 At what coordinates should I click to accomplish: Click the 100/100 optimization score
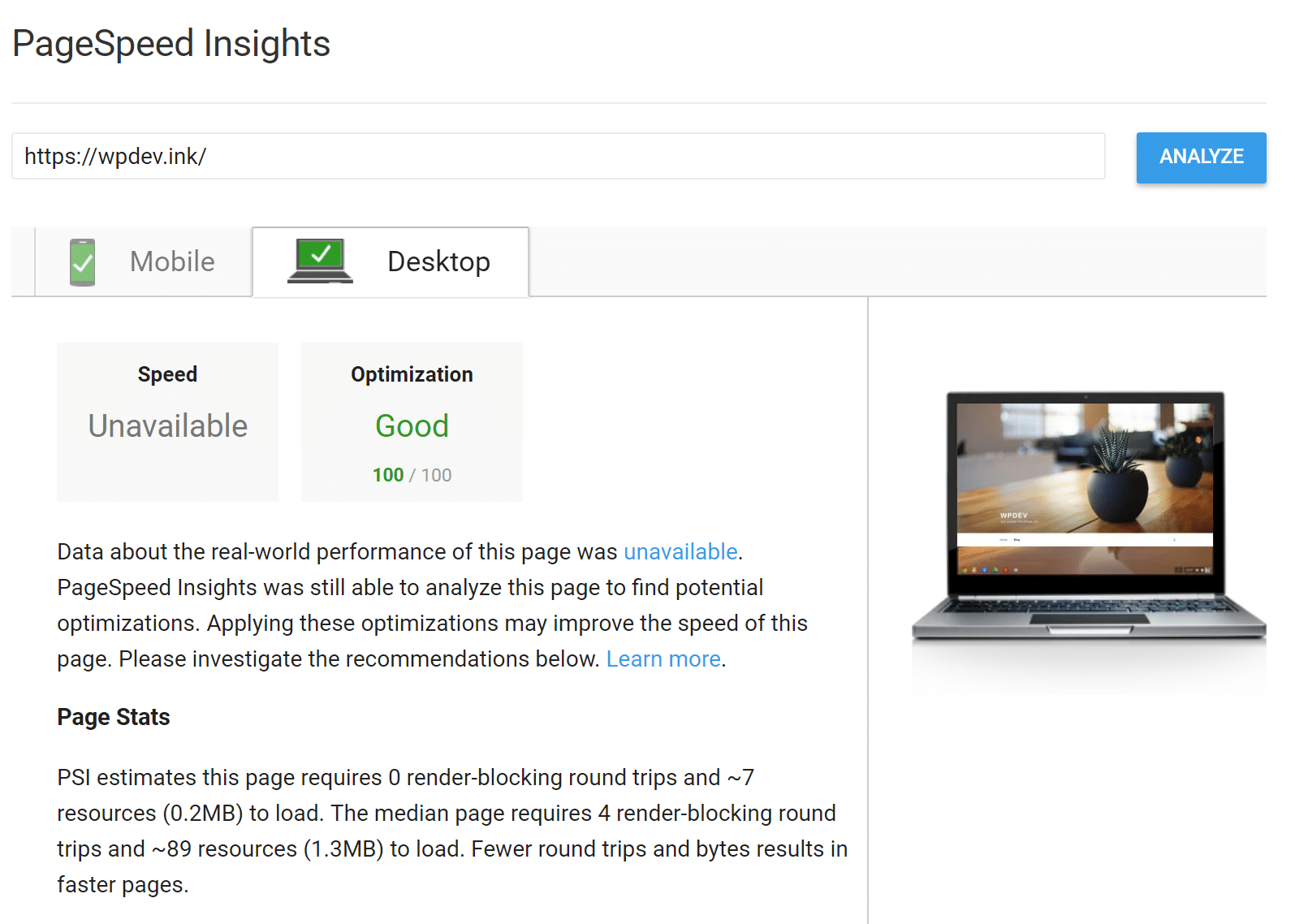411,475
